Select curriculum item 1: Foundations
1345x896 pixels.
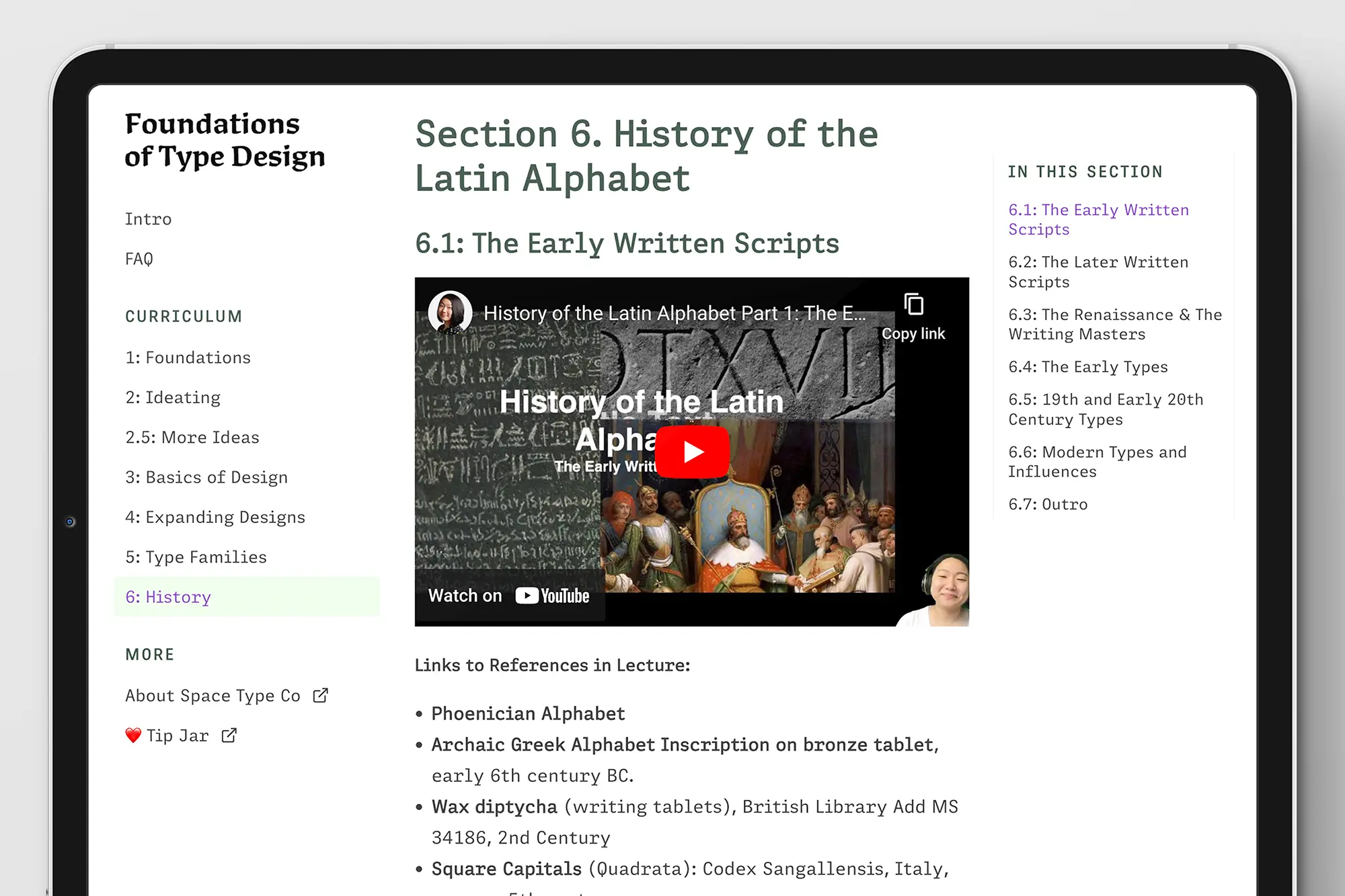tap(188, 358)
